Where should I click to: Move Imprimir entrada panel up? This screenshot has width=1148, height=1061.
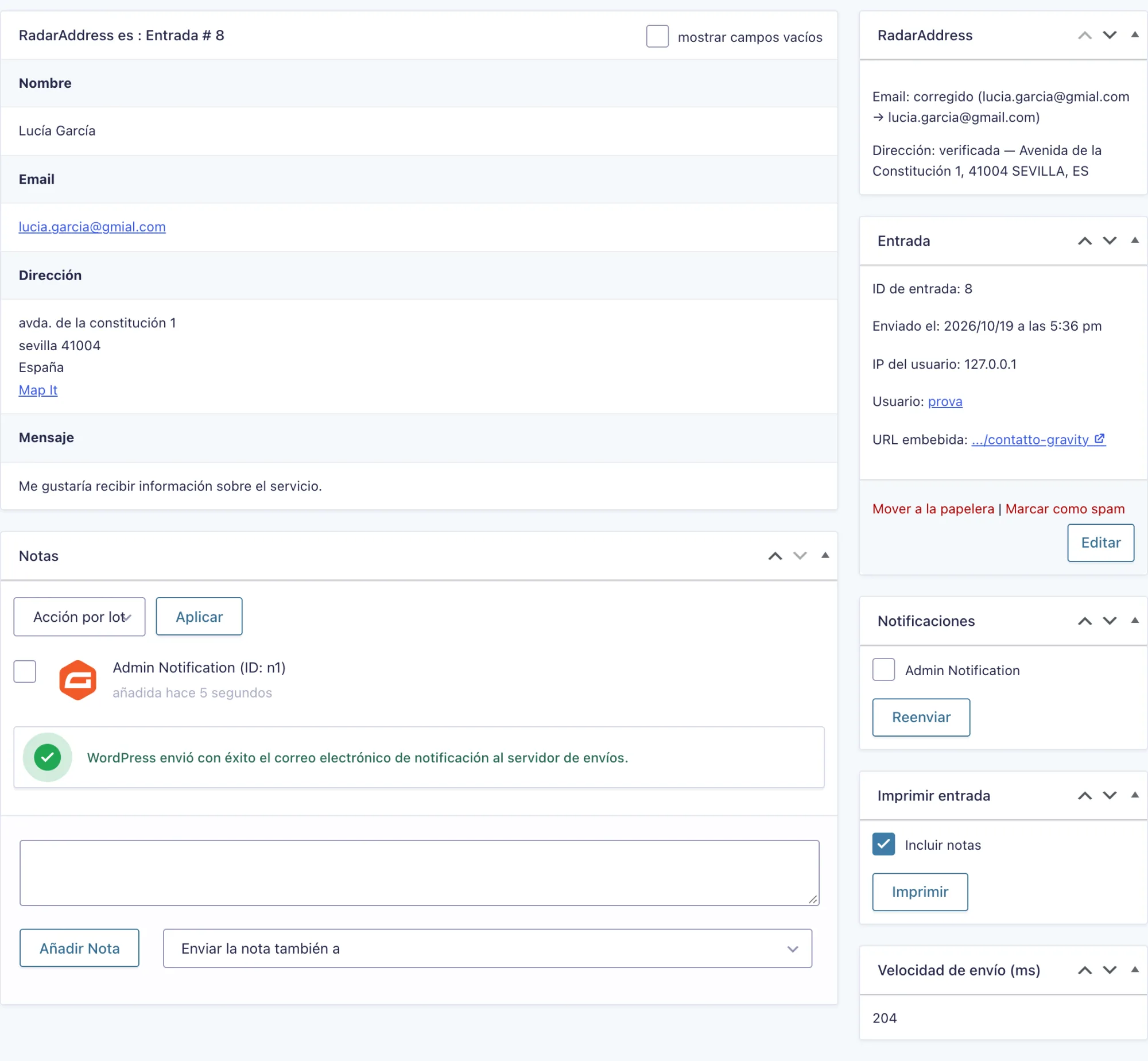(1084, 796)
